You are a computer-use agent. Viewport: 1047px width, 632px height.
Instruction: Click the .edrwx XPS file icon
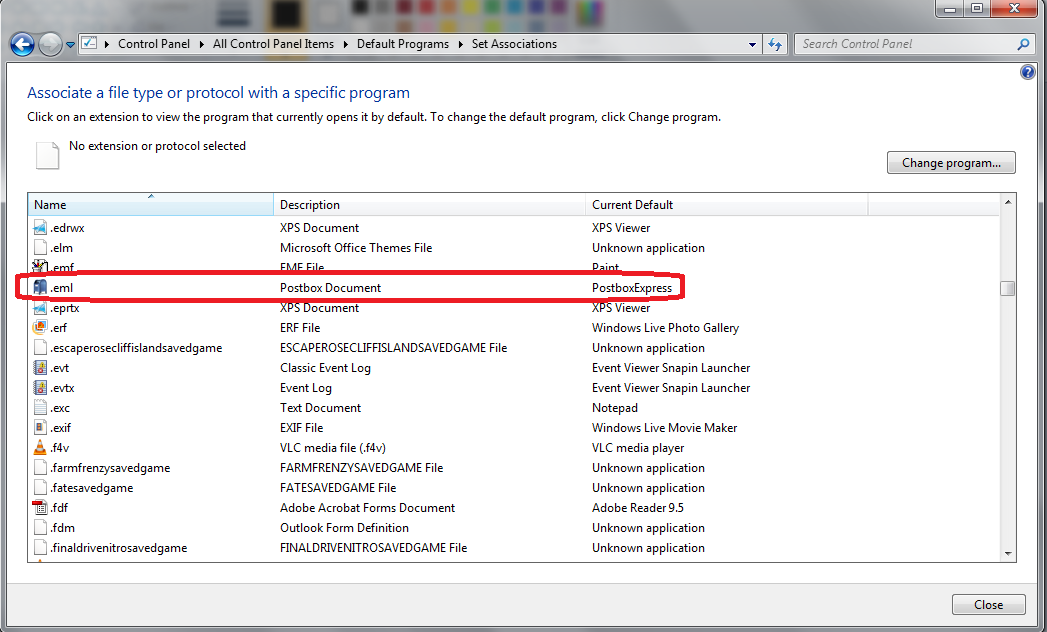[40, 228]
